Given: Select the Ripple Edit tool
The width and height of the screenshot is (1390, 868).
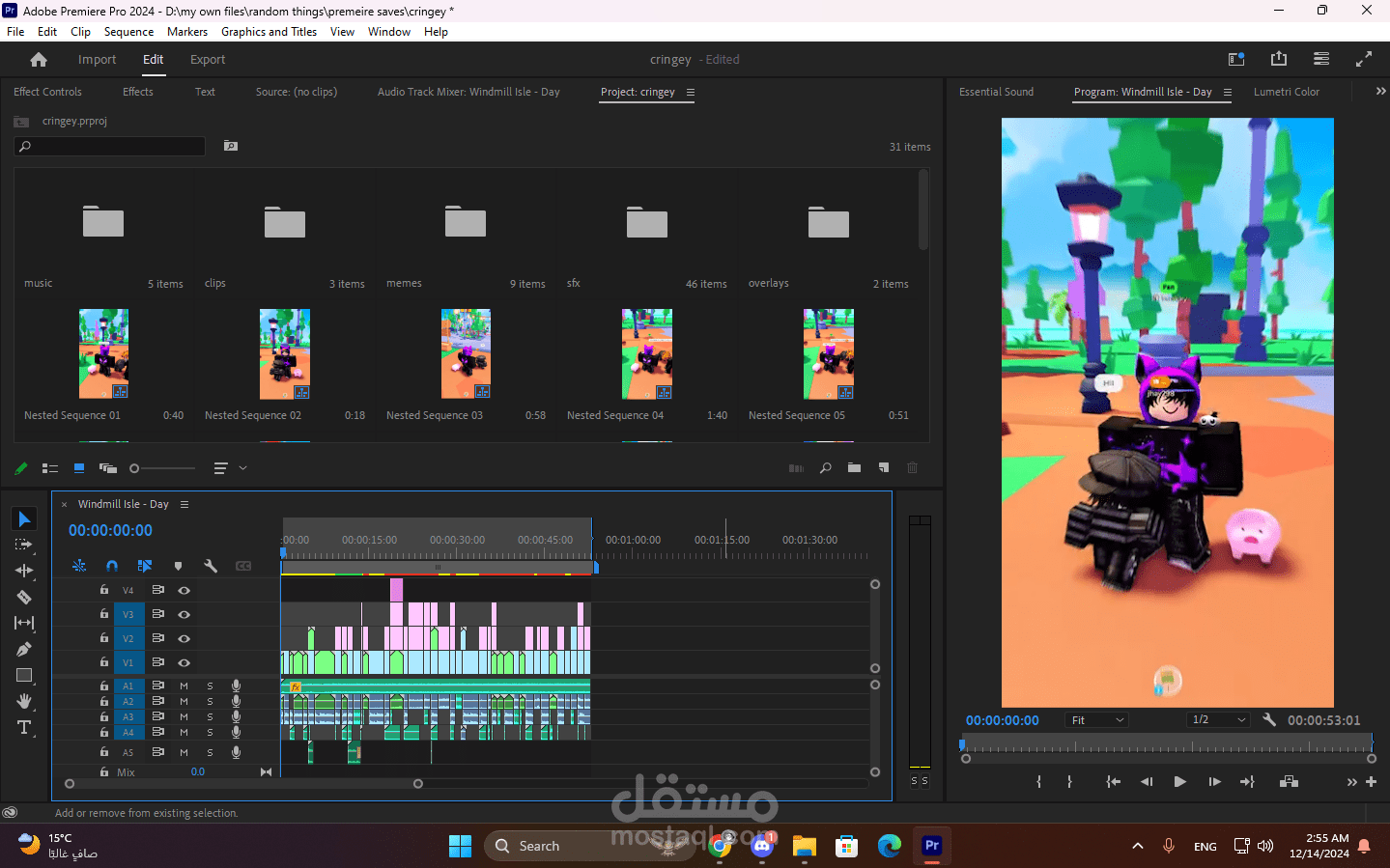Looking at the screenshot, I should coord(24,571).
